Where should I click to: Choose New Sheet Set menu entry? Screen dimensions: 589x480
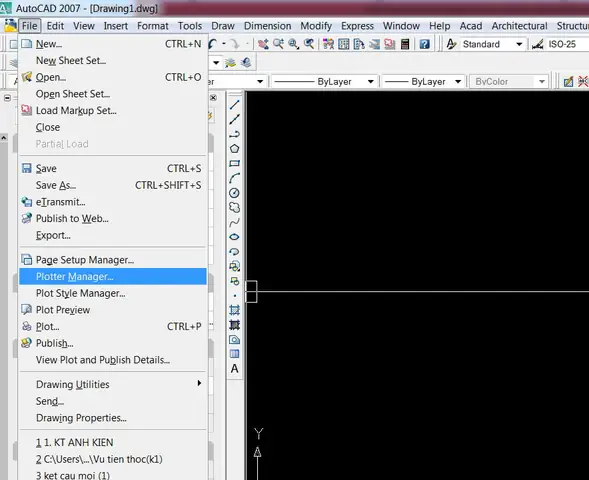(113, 60)
